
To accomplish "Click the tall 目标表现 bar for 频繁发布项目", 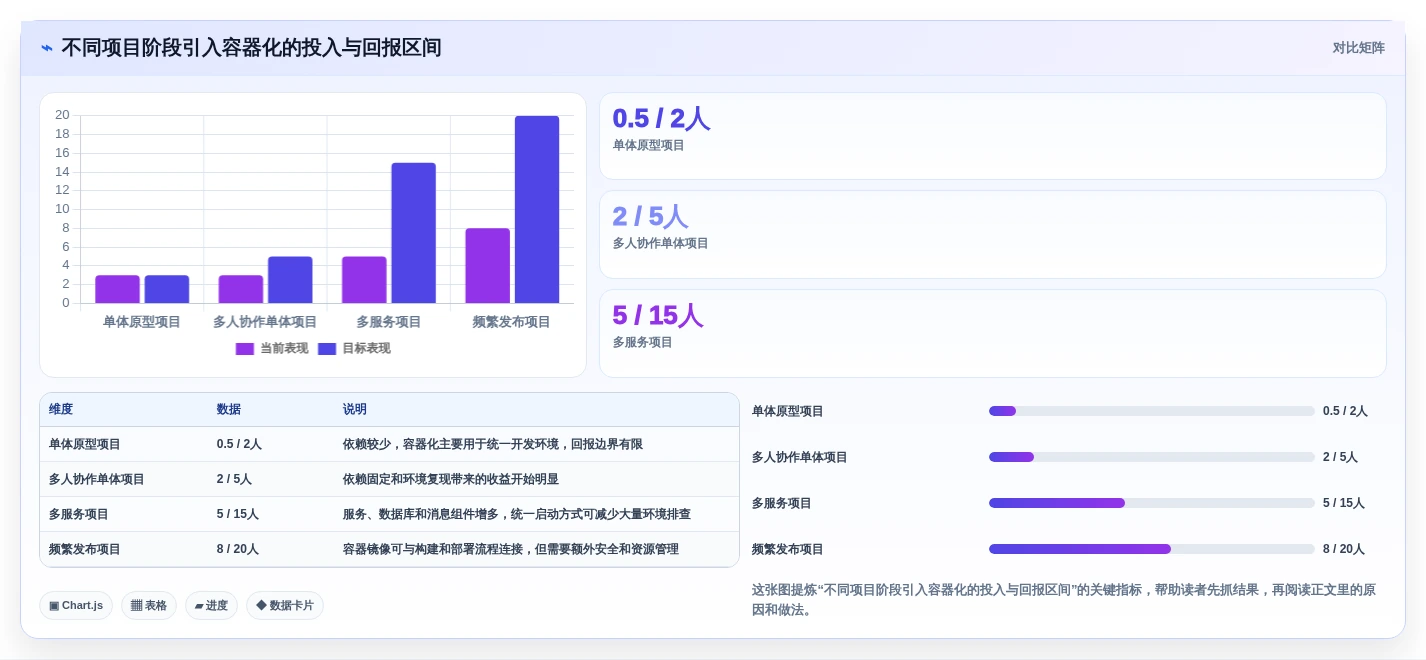I will pos(537,209).
